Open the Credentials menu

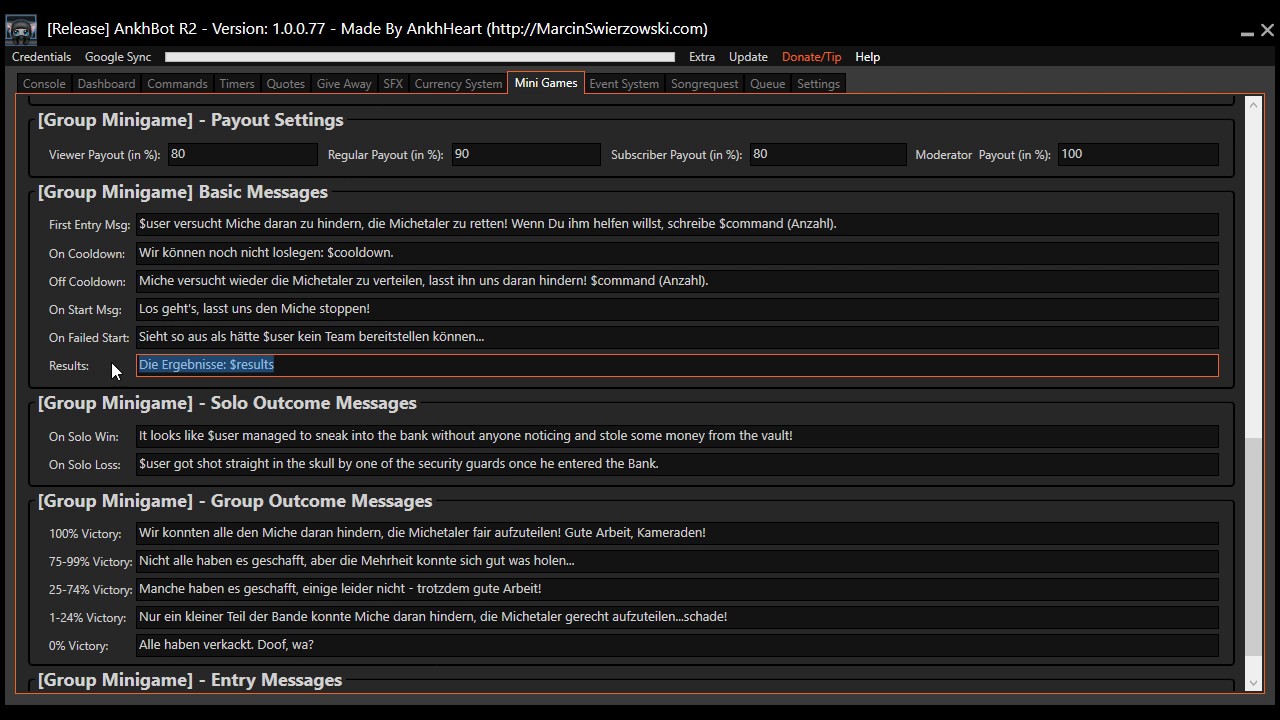[41, 57]
